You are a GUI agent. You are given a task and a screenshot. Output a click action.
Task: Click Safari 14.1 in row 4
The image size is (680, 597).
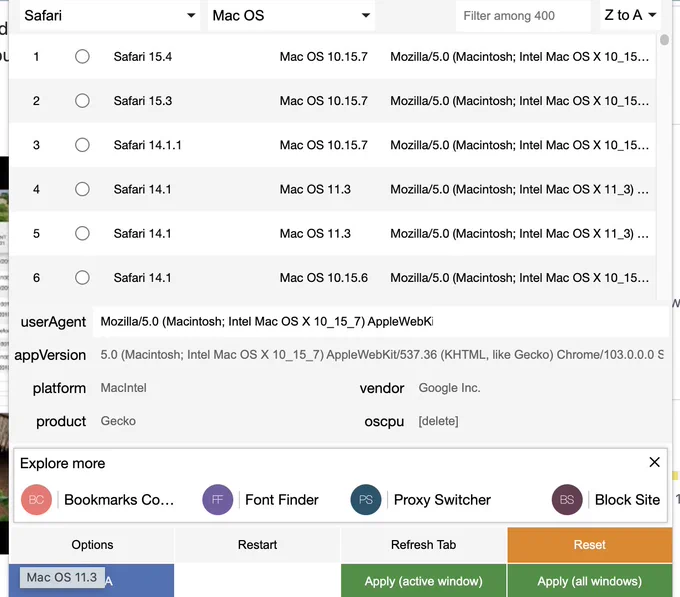coord(142,189)
